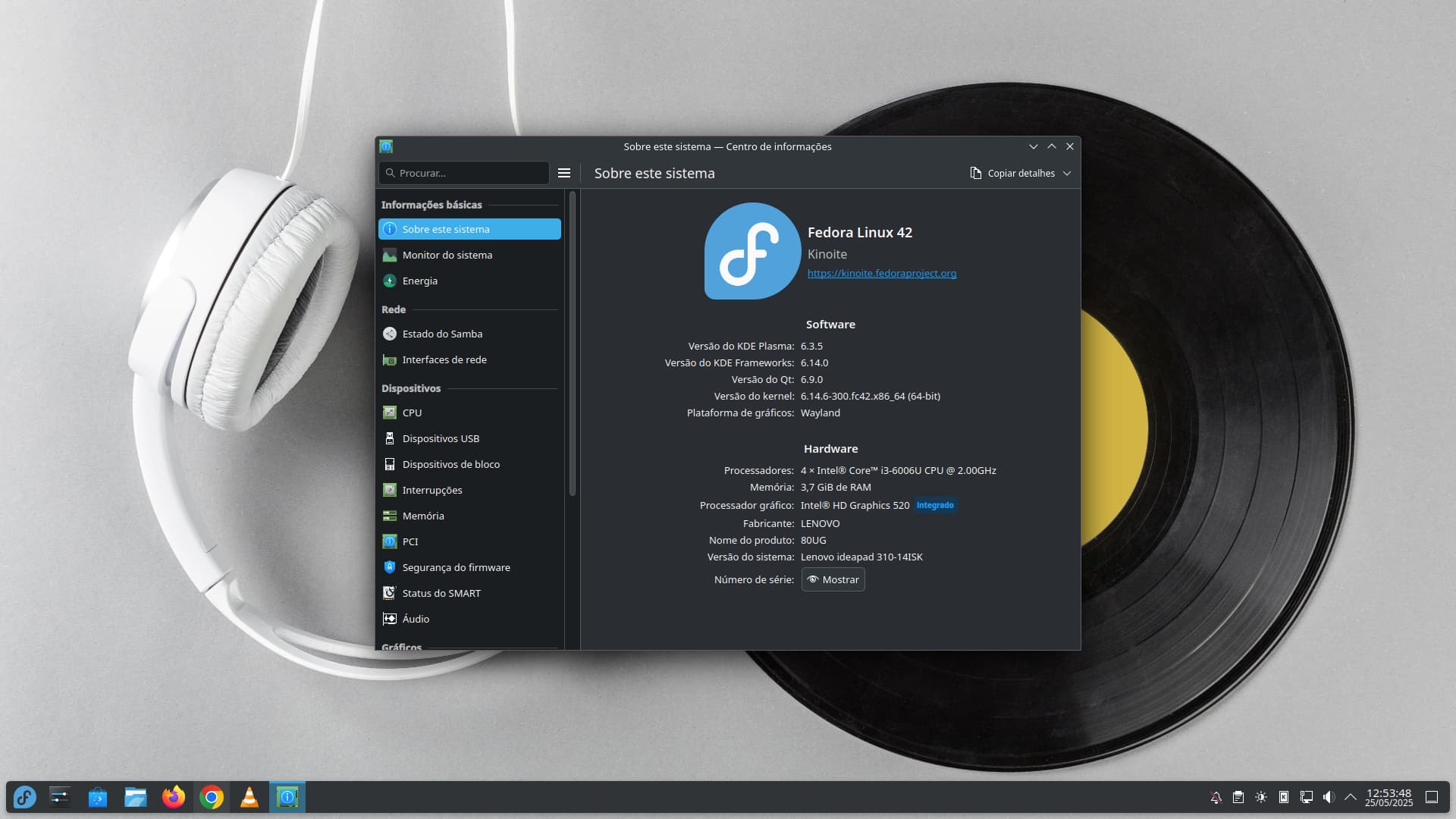Open the Memória page
This screenshot has width=1456, height=819.
[x=469, y=516]
